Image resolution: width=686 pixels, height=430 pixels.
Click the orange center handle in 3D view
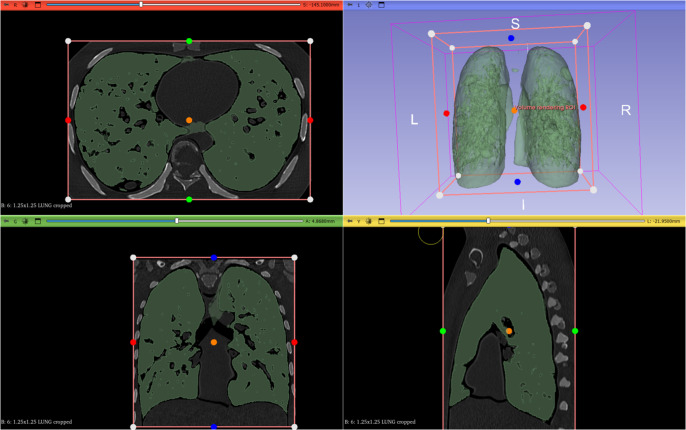pos(514,111)
